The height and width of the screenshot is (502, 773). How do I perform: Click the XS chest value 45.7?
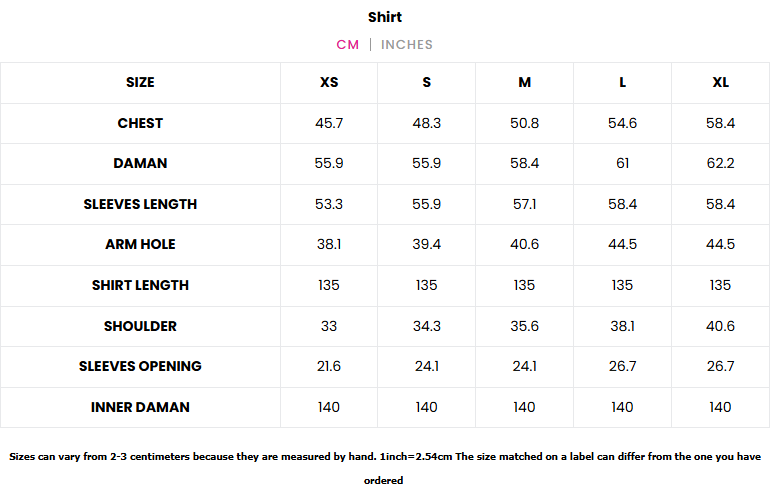329,123
